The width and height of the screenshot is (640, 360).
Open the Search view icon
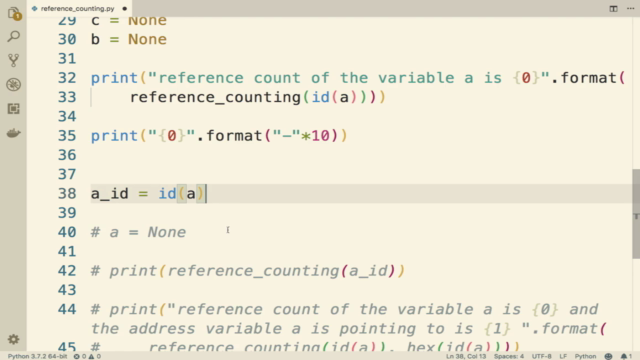tap(13, 37)
